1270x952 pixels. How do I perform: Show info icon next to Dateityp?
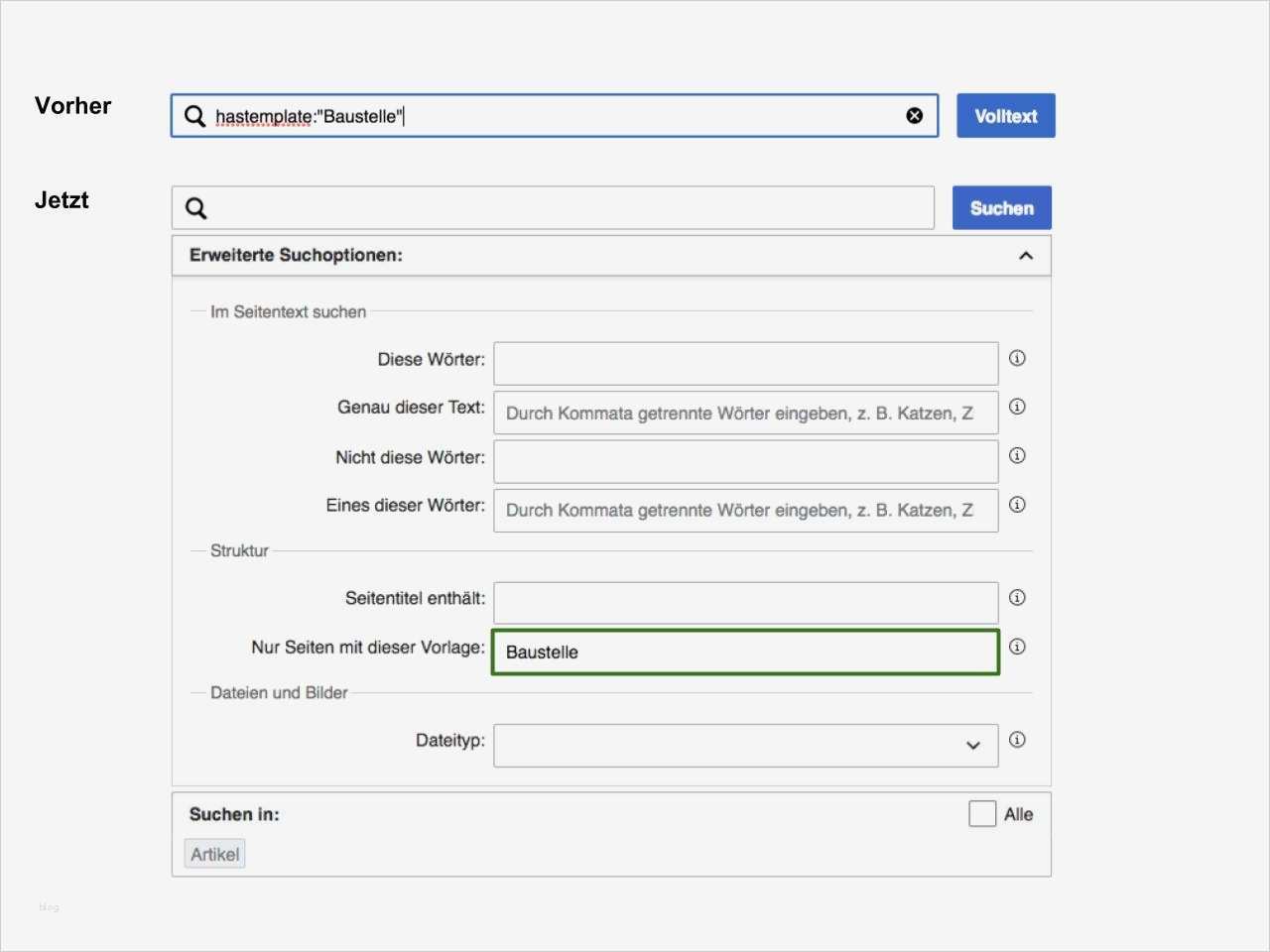click(x=1017, y=740)
